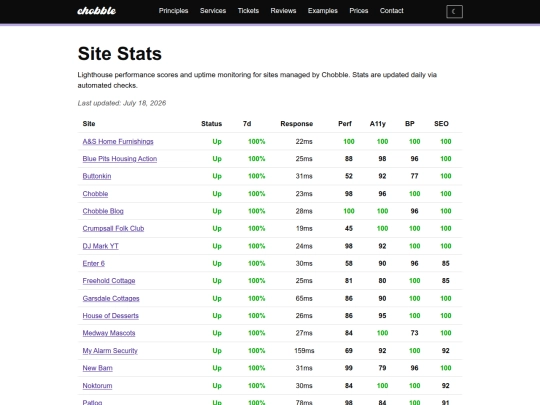The height and width of the screenshot is (405, 540).
Task: Select A11y score 80 for Freehold Cottage
Action: [x=382, y=281]
